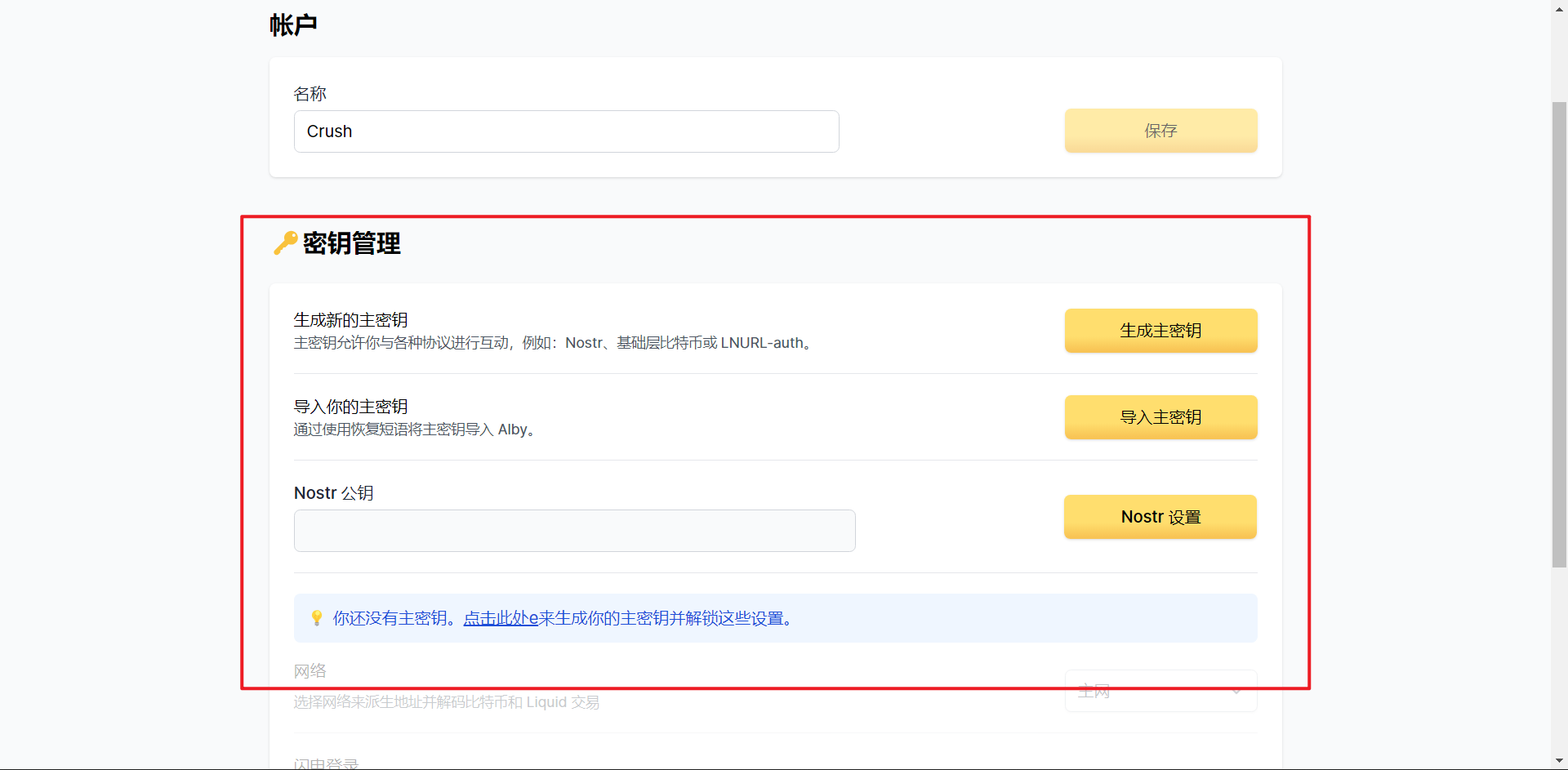Follow the 点击此处 link
This screenshot has height=770, width=1568.
point(501,618)
